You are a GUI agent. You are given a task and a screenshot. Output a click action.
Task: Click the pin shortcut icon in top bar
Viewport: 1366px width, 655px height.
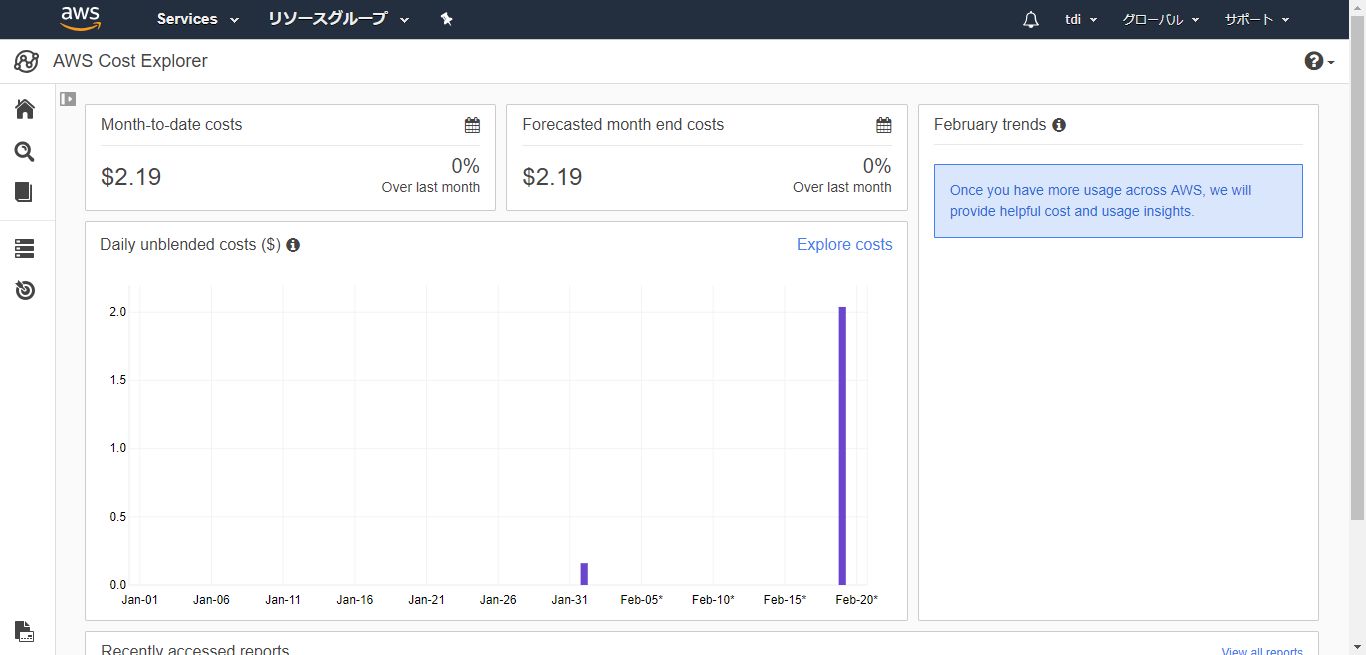point(447,19)
